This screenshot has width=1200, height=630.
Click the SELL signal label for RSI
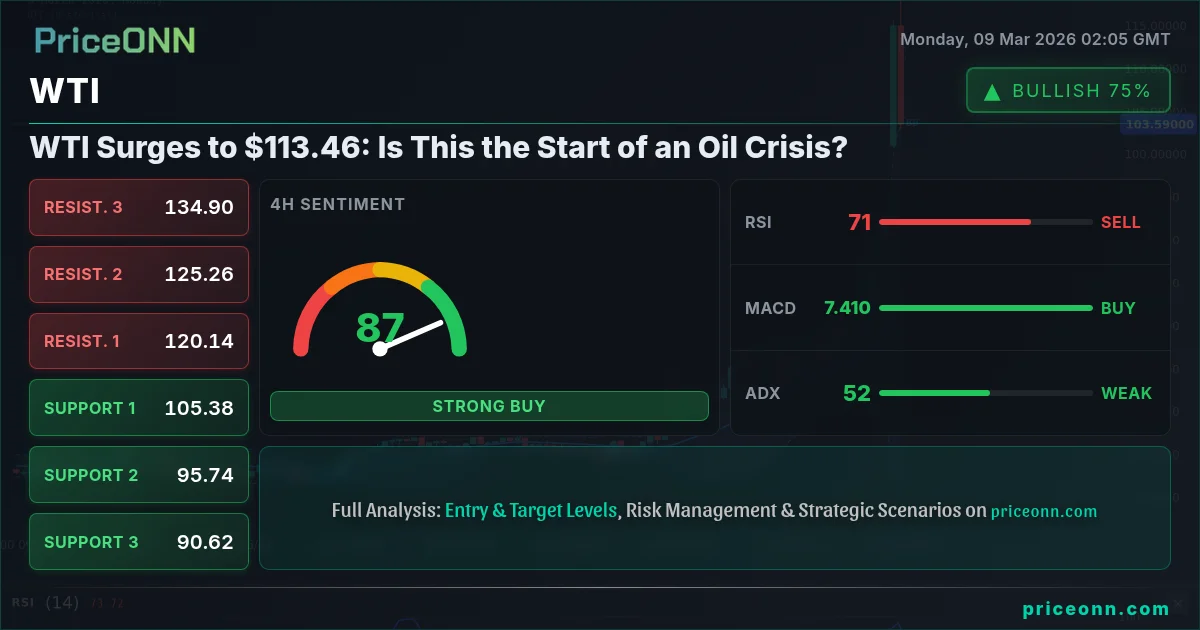[1121, 222]
